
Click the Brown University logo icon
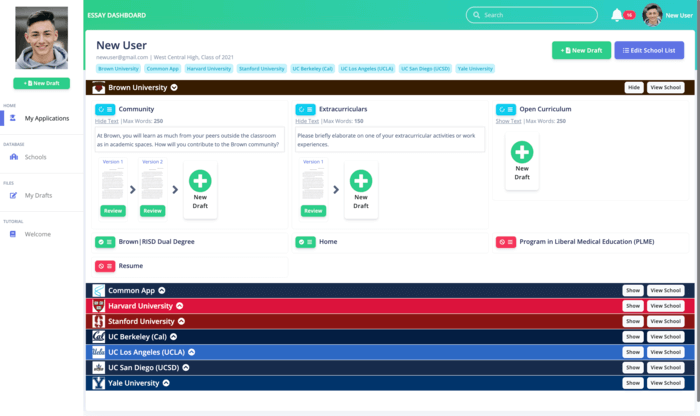pos(99,88)
